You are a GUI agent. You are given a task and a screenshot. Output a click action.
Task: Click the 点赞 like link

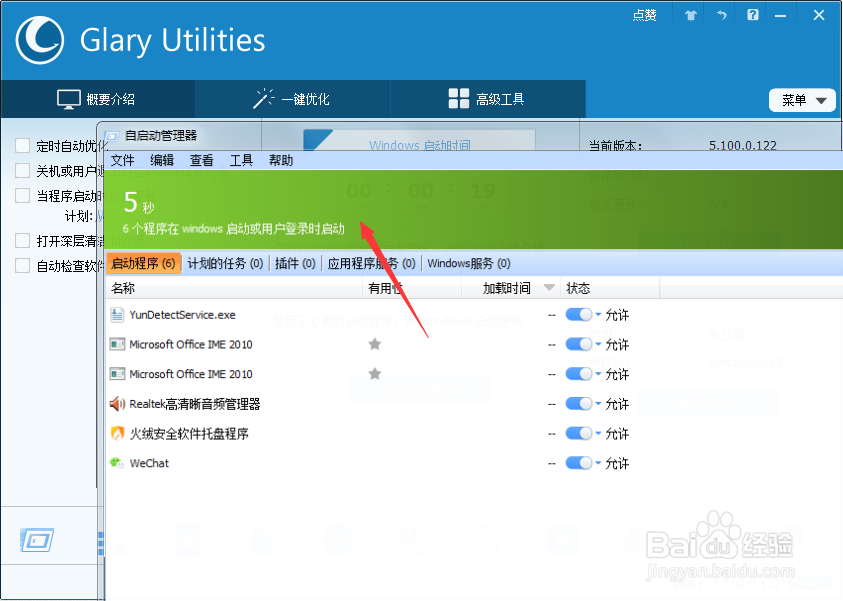644,15
